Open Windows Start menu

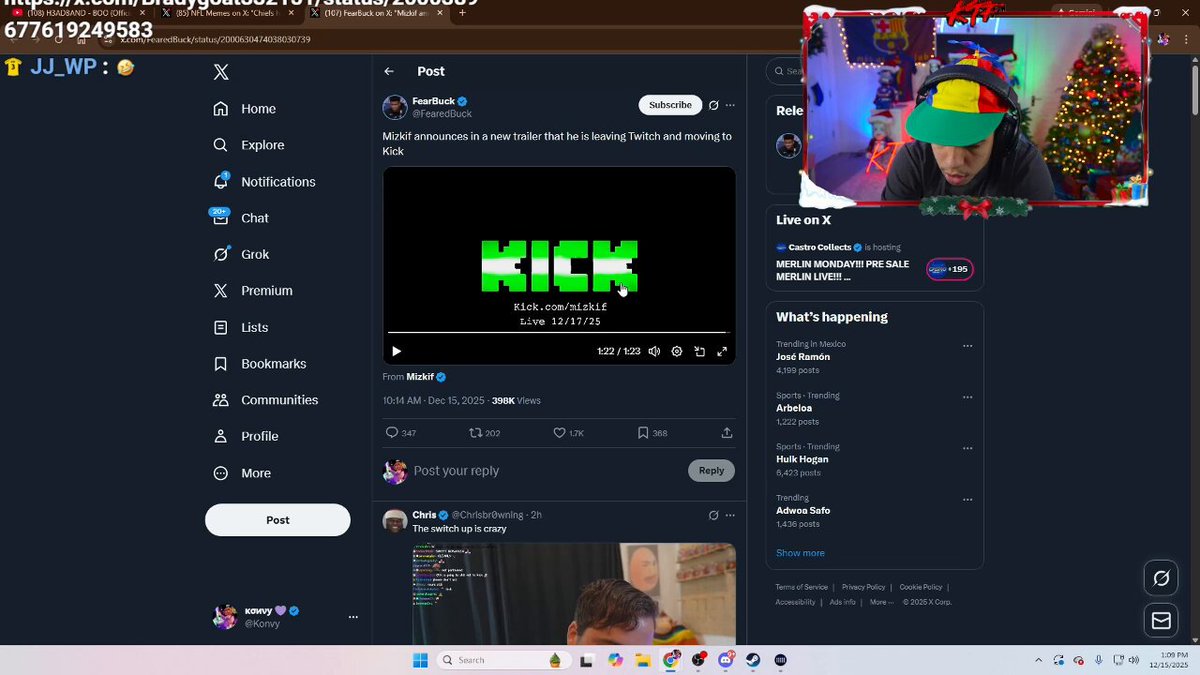click(420, 660)
